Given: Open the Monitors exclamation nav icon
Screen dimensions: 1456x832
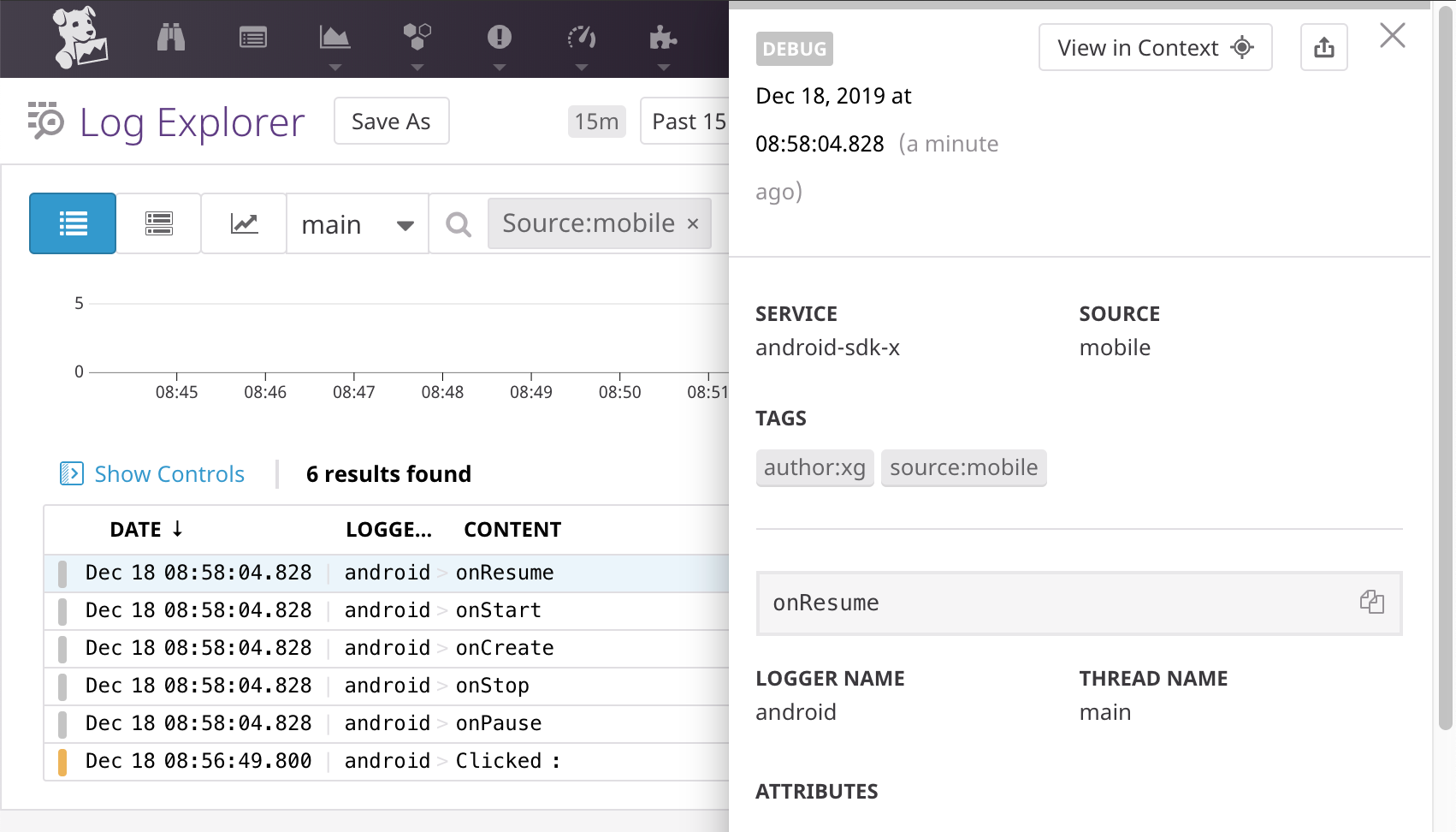Looking at the screenshot, I should 500,37.
